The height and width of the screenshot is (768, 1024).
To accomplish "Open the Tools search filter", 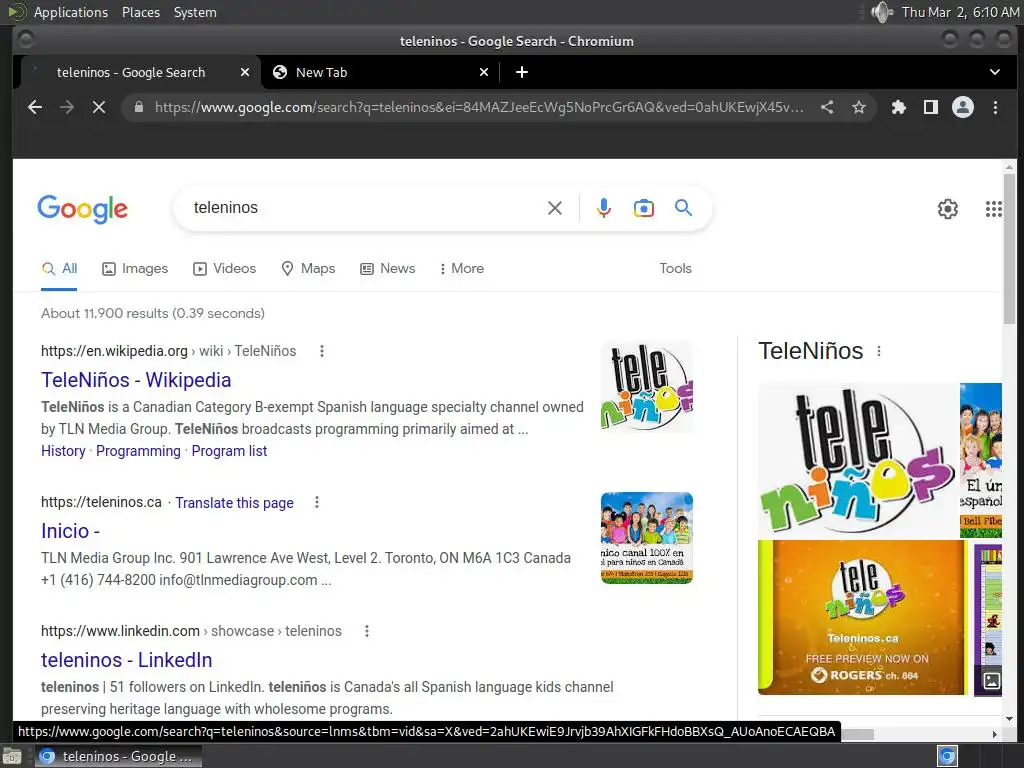I will 675,268.
